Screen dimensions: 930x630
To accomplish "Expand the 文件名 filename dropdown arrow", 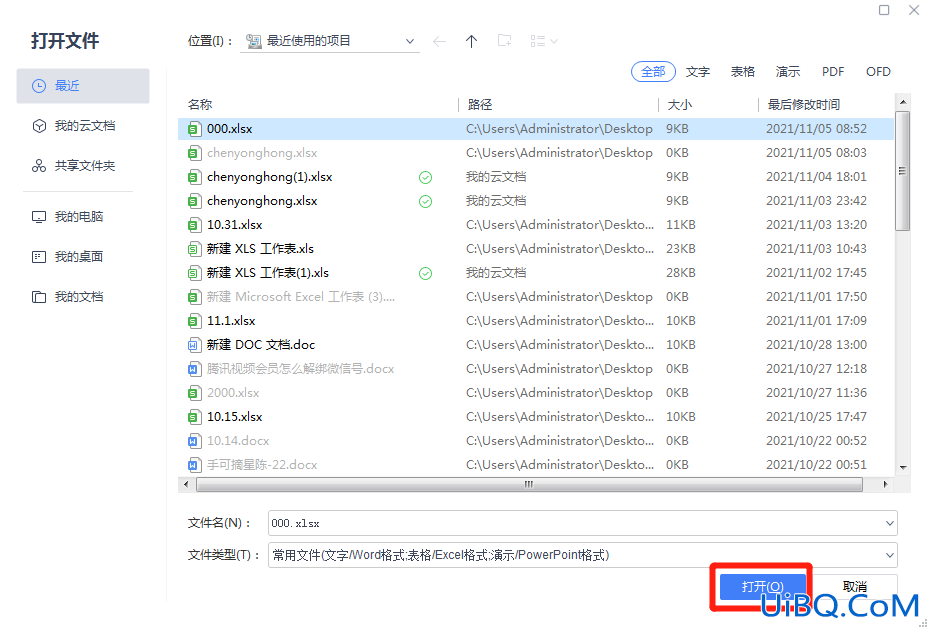I will [x=889, y=523].
